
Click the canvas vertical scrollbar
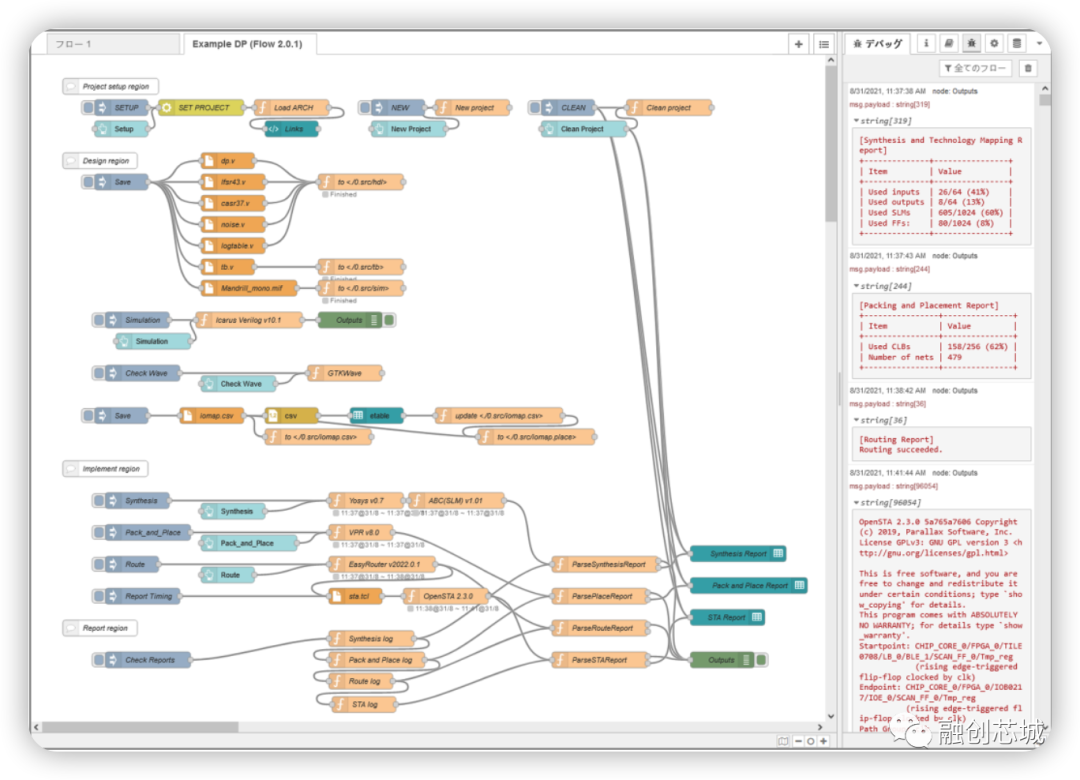(831, 143)
